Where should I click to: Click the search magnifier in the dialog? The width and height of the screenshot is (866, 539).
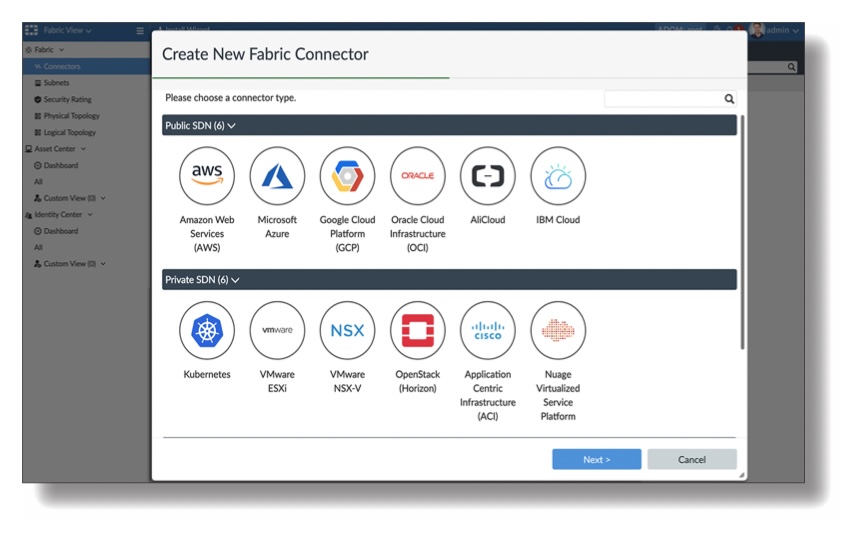729,99
